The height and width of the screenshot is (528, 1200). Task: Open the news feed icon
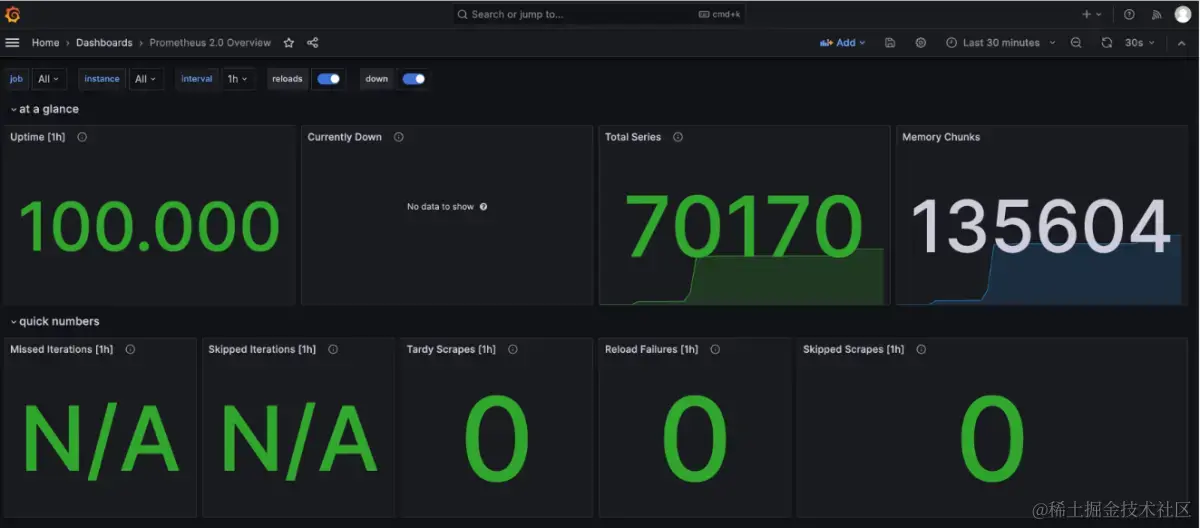pos(1157,14)
